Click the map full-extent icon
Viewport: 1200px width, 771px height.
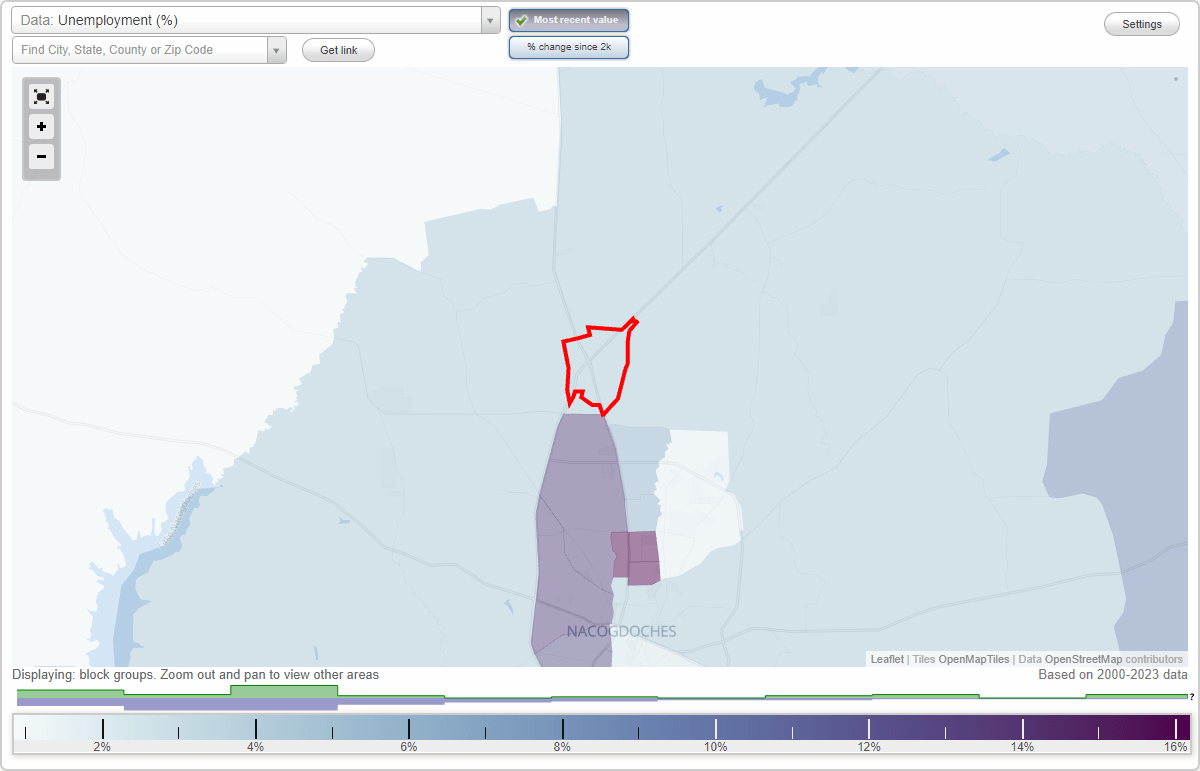pyautogui.click(x=41, y=96)
